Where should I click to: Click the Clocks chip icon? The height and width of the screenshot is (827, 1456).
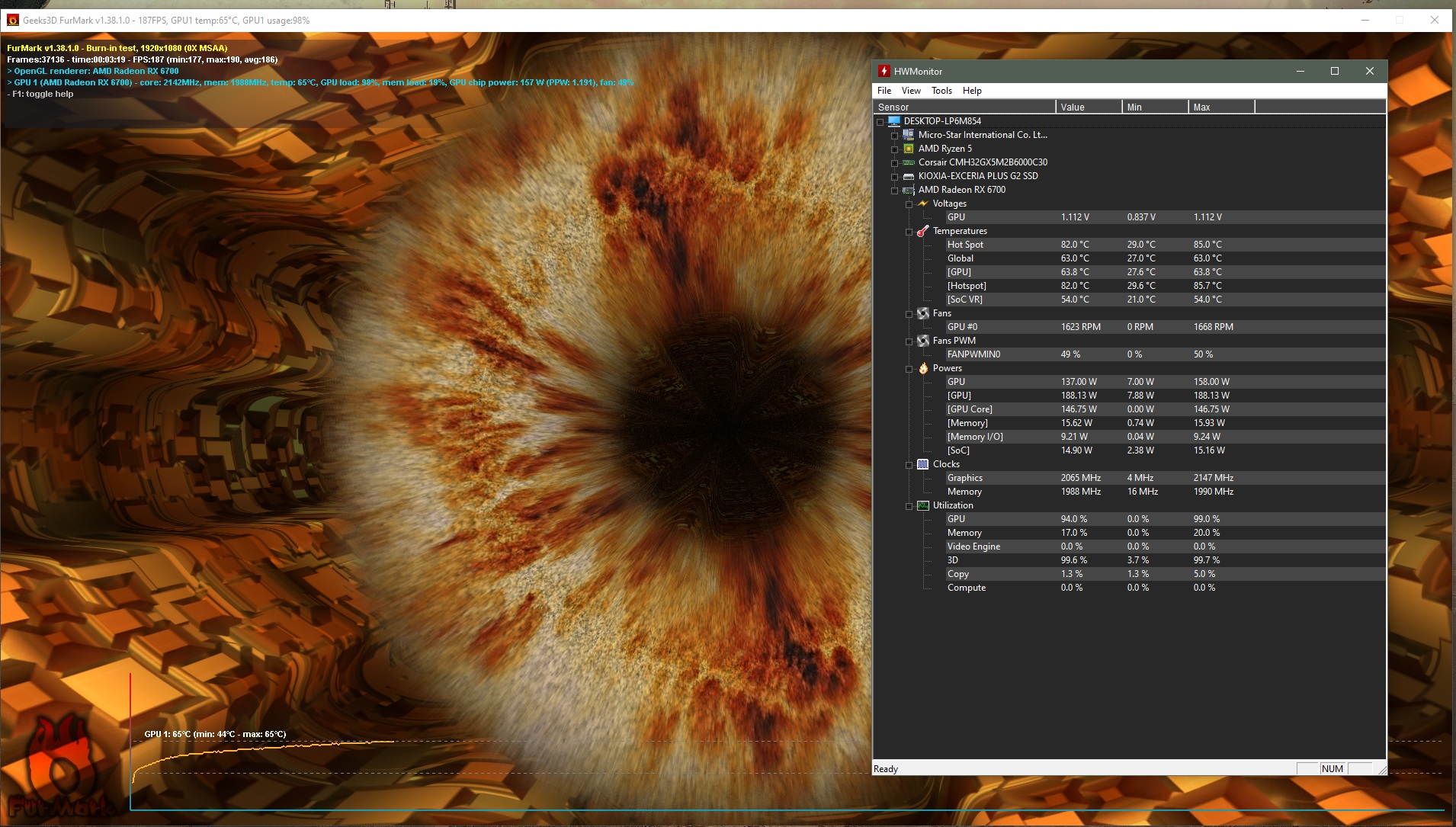(x=923, y=464)
